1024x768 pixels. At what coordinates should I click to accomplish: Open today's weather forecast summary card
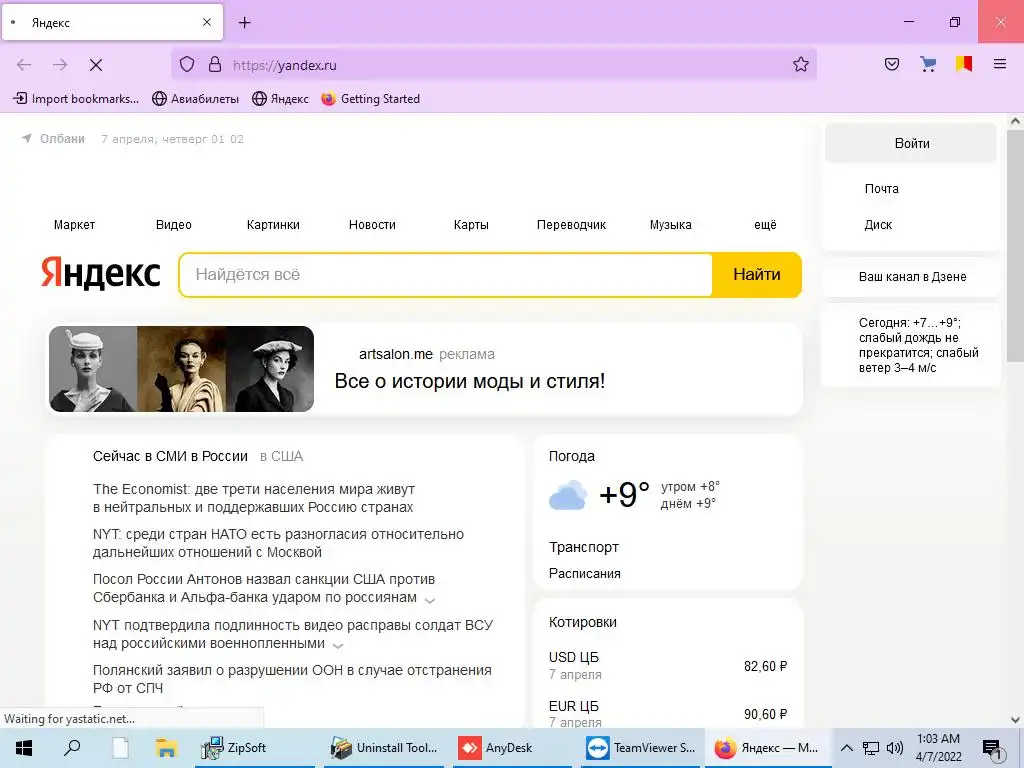pos(912,345)
